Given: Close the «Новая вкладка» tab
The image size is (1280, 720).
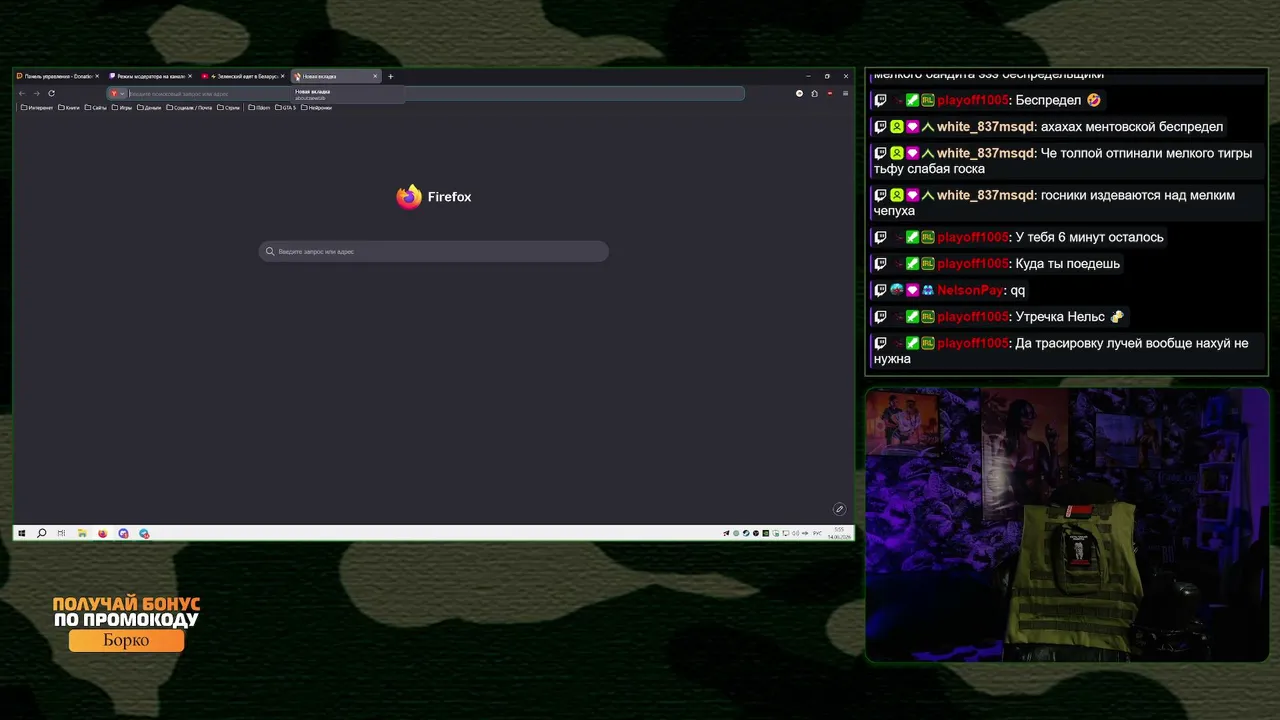Looking at the screenshot, I should pos(375,76).
